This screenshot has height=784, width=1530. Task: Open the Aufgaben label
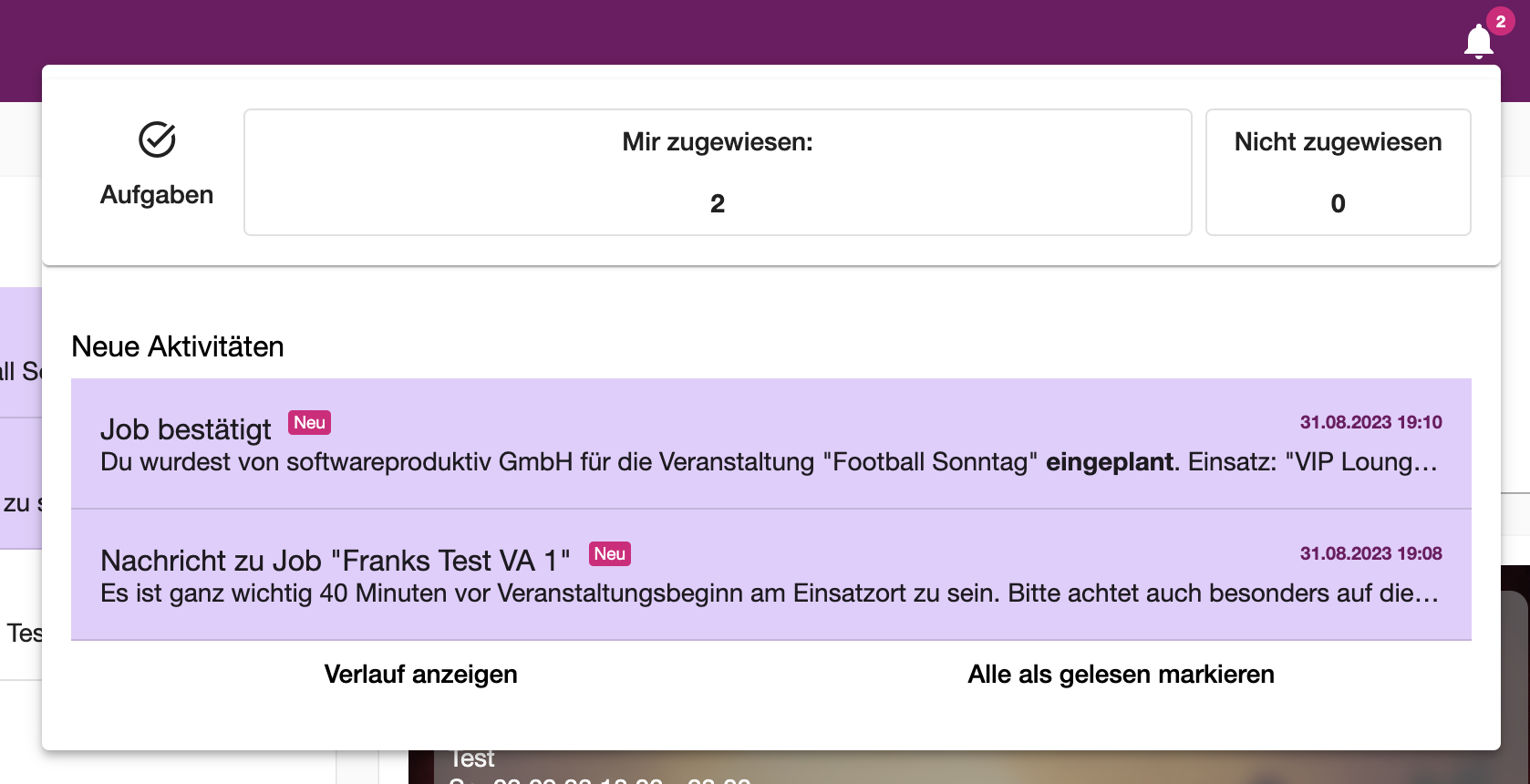(157, 195)
